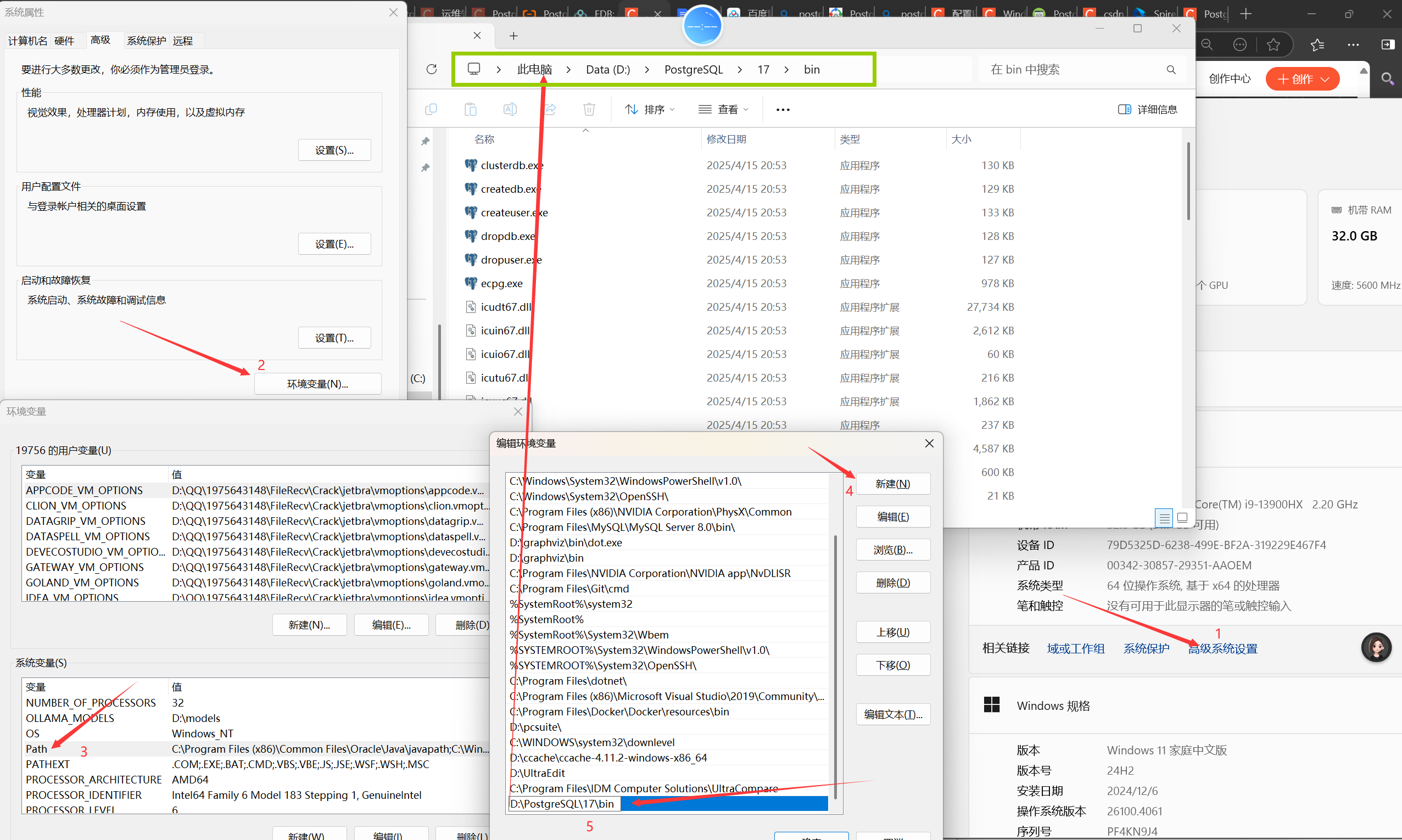This screenshot has width=1402, height=840.
Task: Expand chevron after PostgreSQL in address bar
Action: [x=740, y=70]
